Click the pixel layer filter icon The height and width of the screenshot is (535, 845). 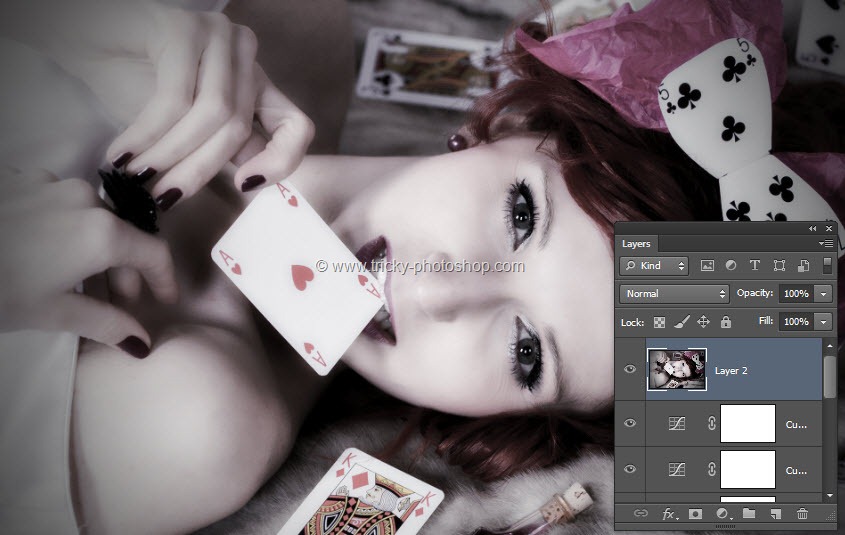click(x=707, y=266)
